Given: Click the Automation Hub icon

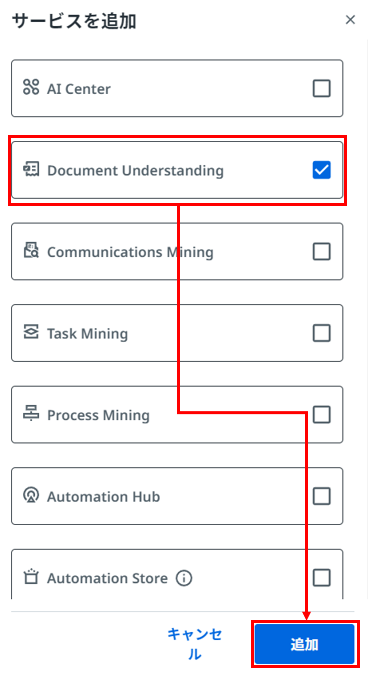Looking at the screenshot, I should point(31,496).
